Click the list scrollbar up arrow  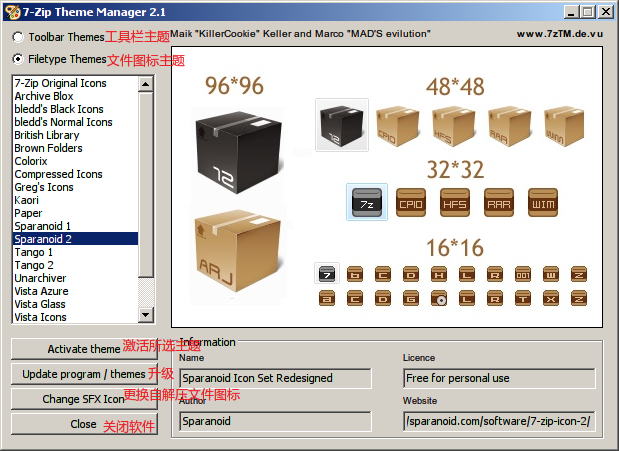coord(146,84)
